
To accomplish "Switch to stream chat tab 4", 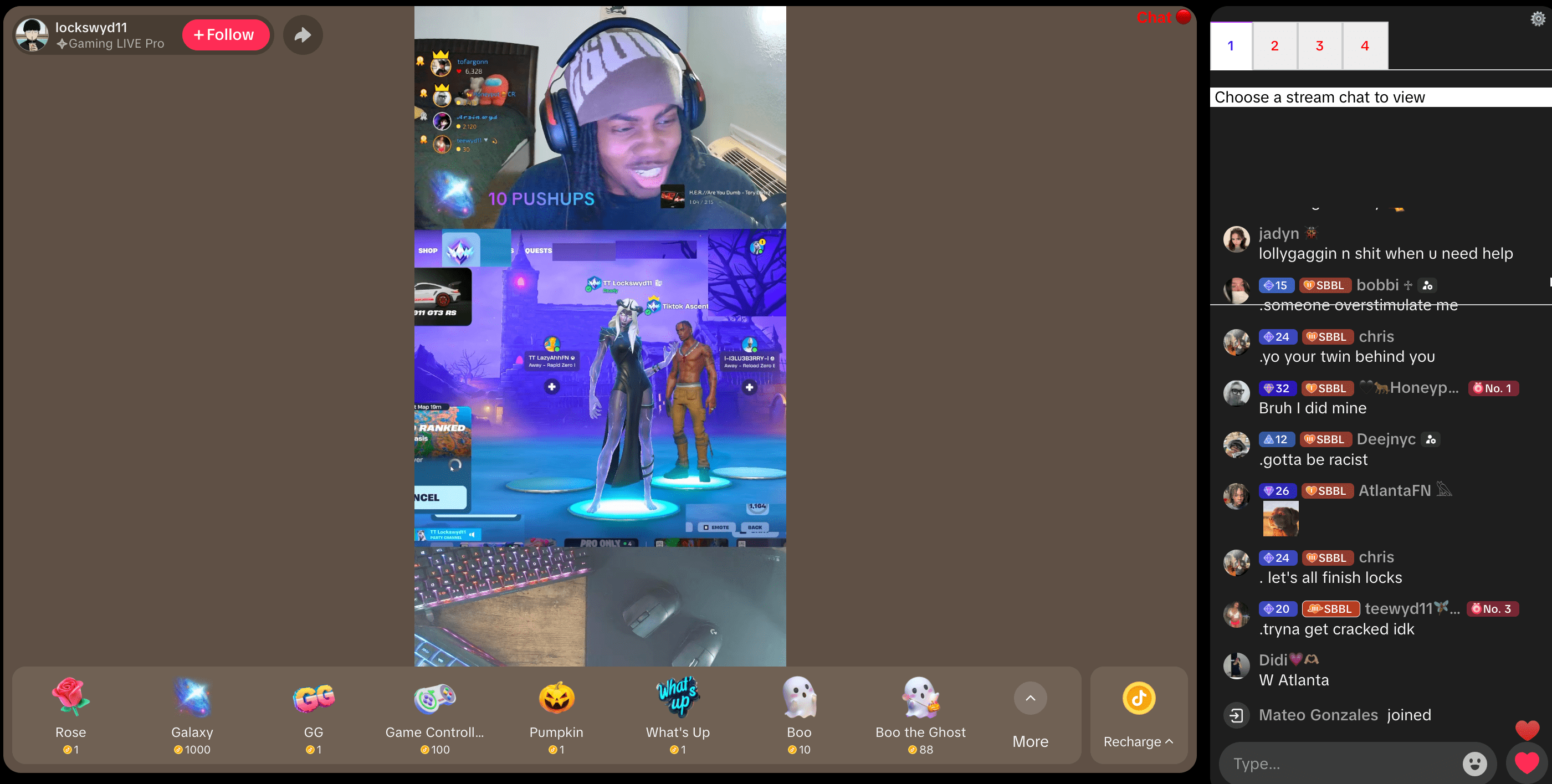I will pos(1365,46).
